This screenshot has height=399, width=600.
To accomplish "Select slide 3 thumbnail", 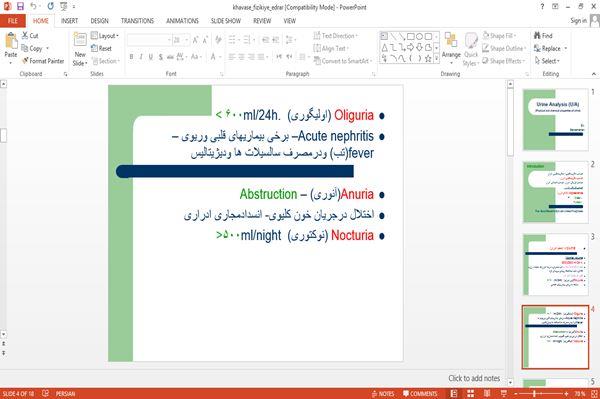I will (555, 265).
